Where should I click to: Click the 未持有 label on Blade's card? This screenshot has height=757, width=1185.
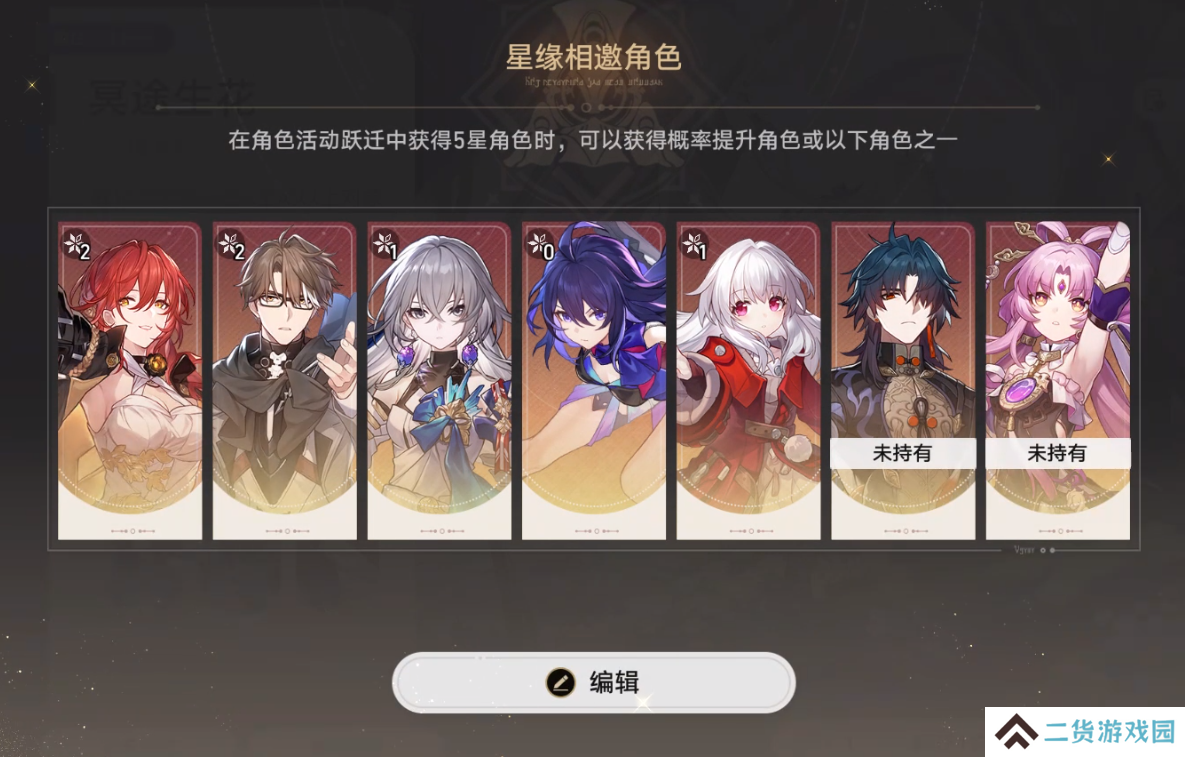tap(903, 453)
